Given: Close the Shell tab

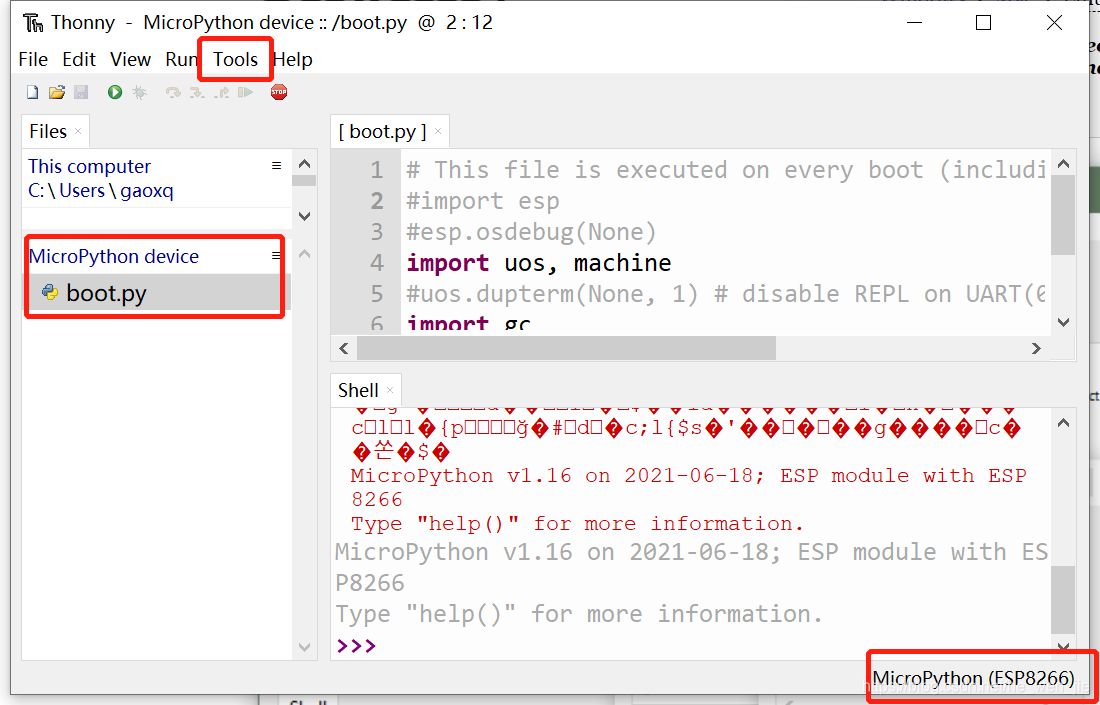Looking at the screenshot, I should [390, 390].
